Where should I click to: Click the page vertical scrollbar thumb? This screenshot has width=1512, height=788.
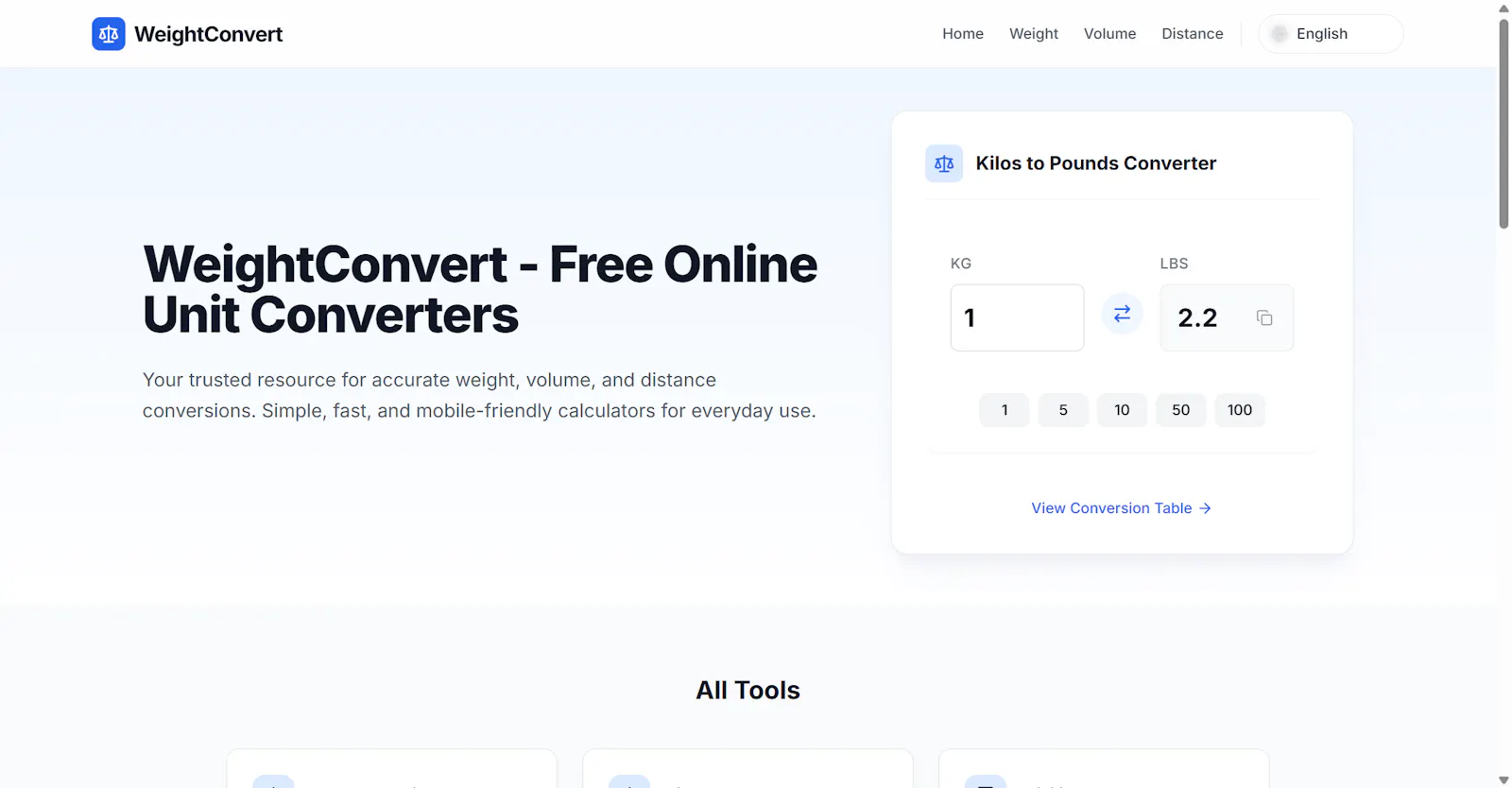[x=1503, y=123]
